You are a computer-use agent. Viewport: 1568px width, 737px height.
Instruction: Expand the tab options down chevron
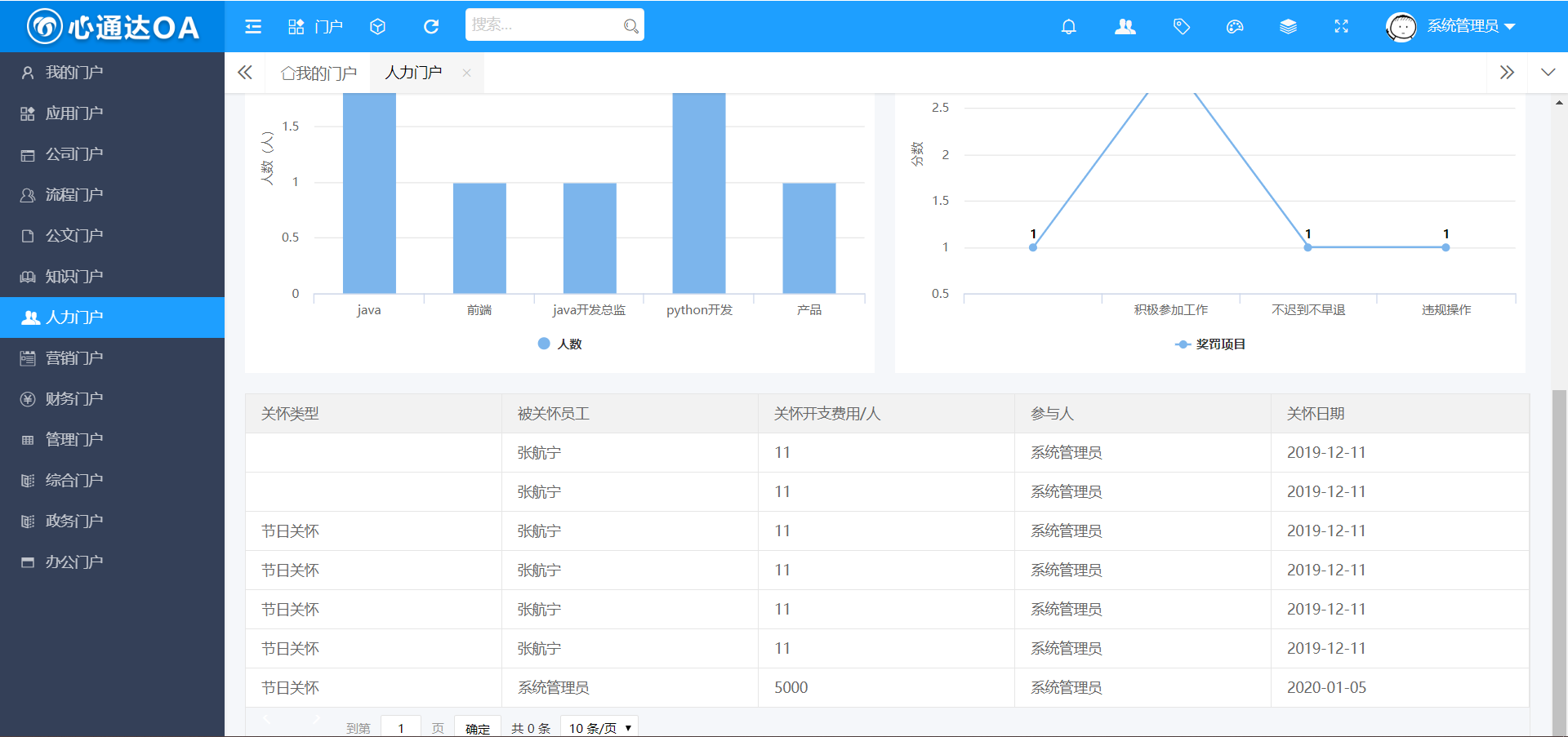tap(1548, 73)
